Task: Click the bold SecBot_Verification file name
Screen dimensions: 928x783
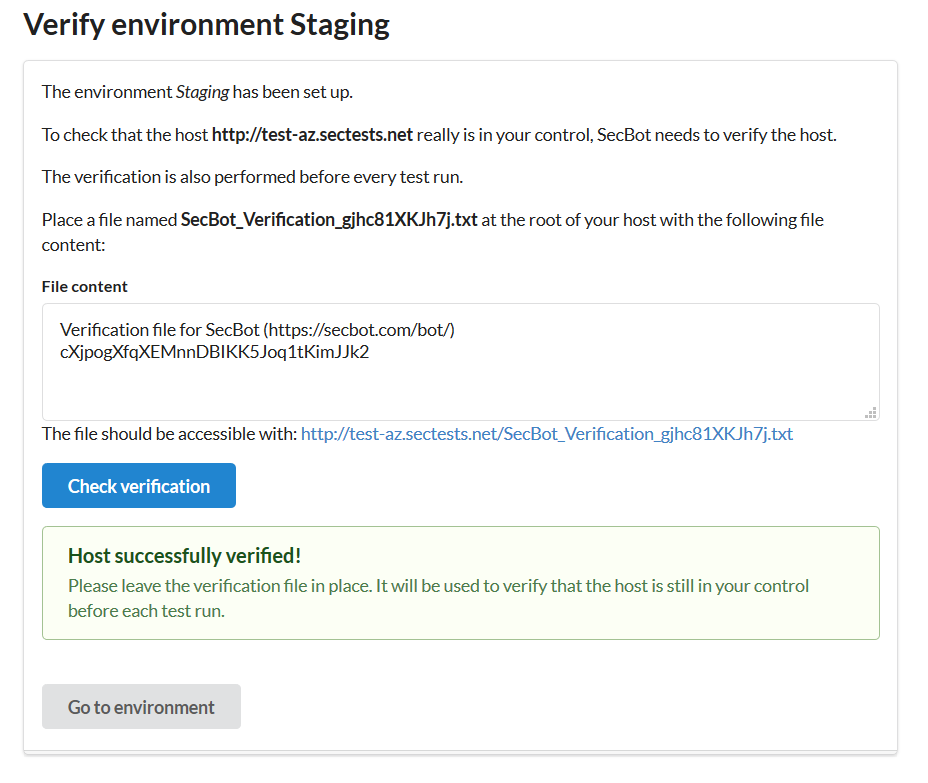Action: 329,219
